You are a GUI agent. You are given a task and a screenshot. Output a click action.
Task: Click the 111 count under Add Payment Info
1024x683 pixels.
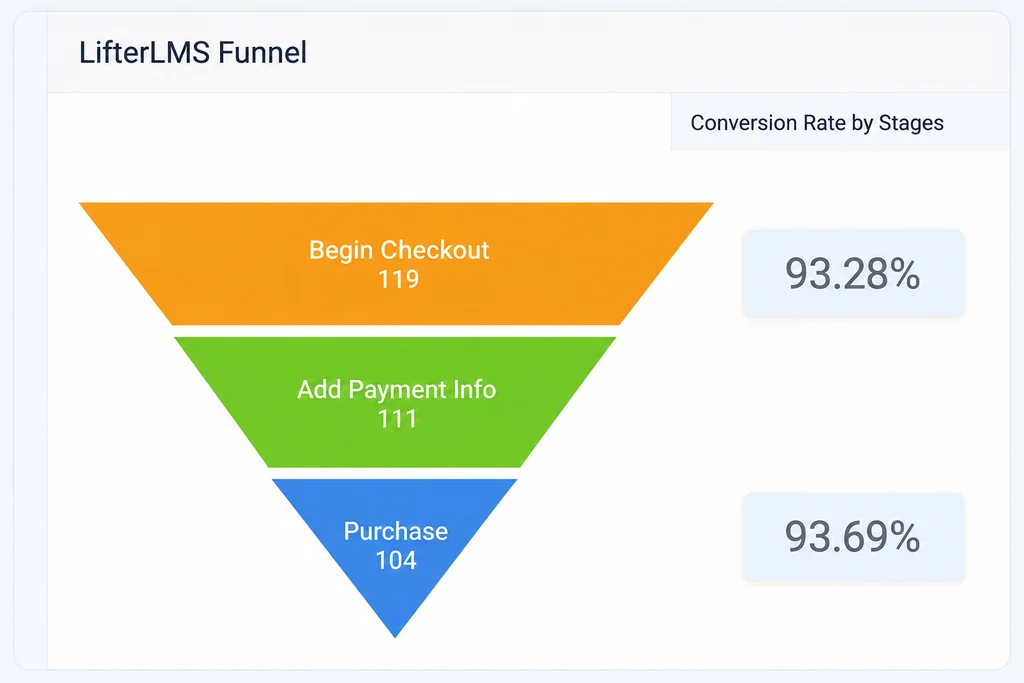[397, 419]
